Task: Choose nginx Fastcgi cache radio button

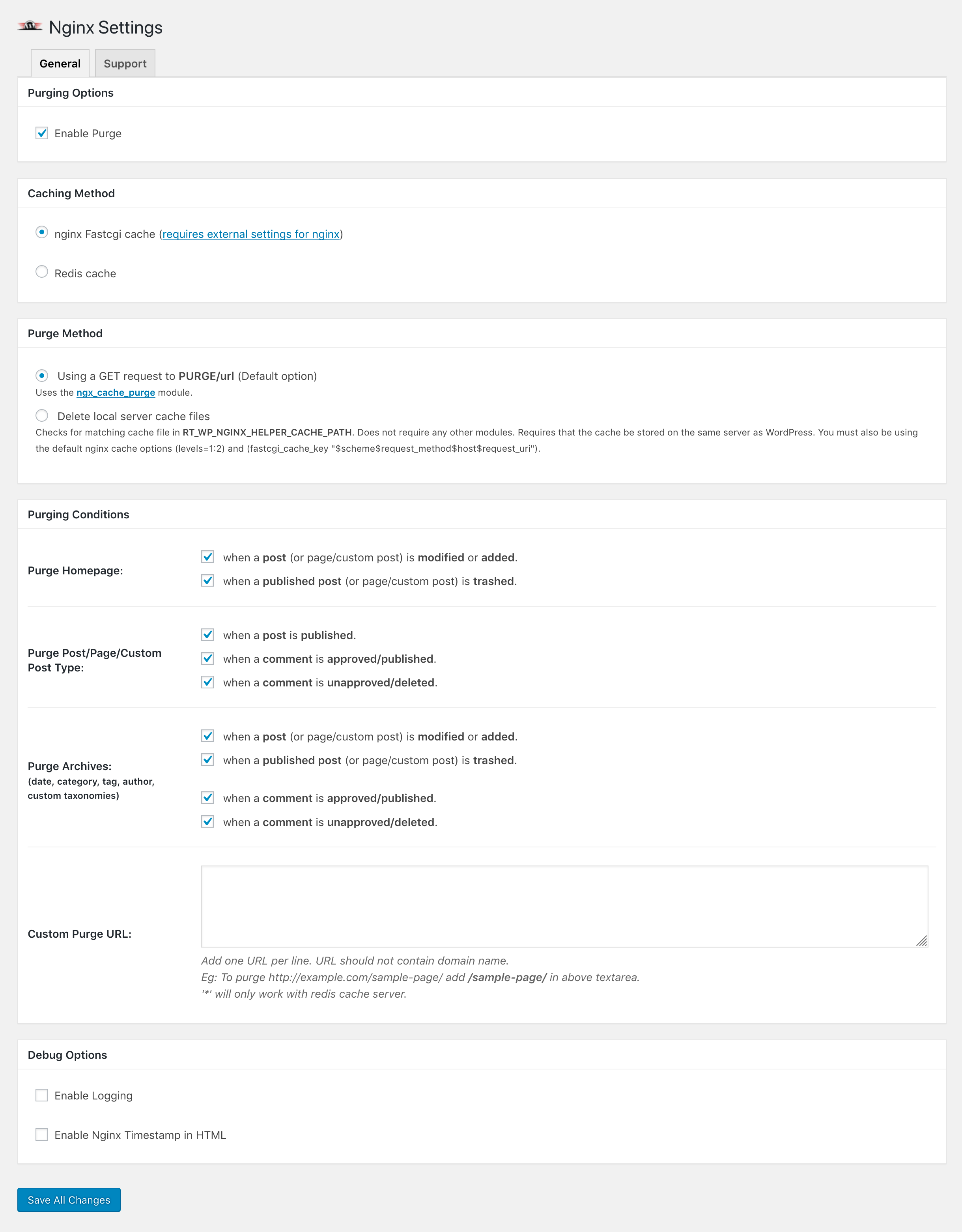Action: (x=42, y=232)
